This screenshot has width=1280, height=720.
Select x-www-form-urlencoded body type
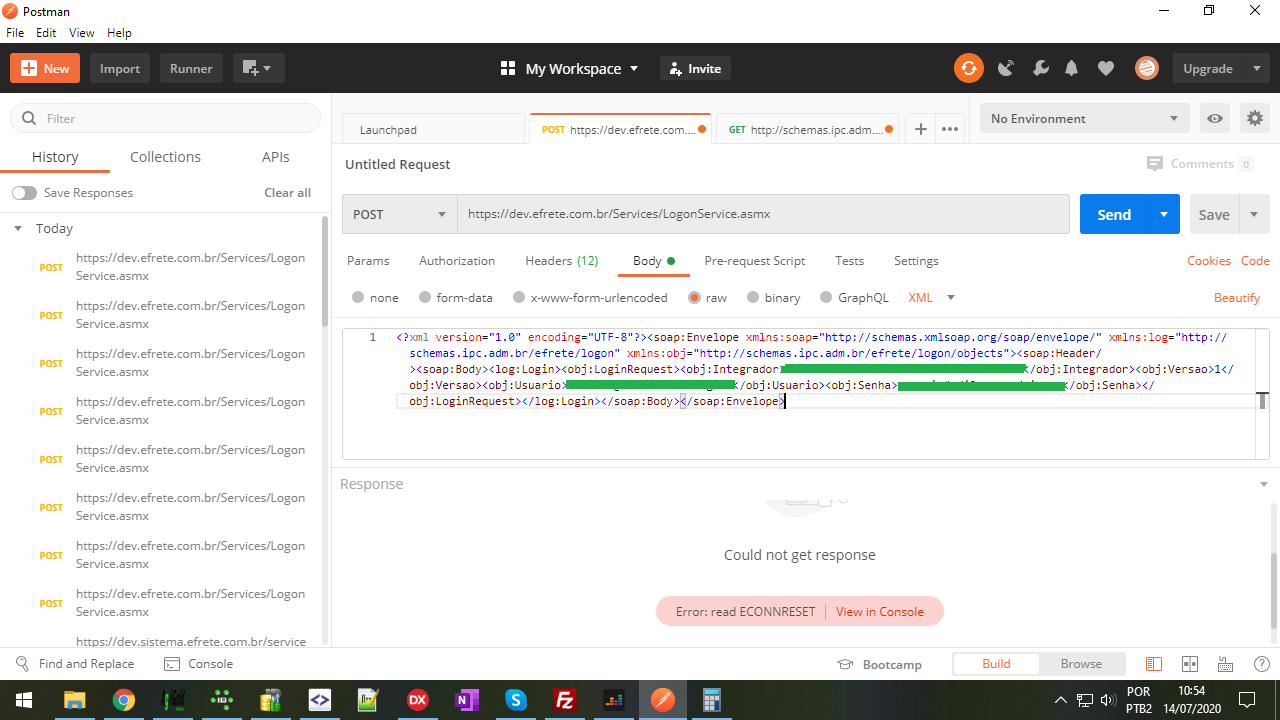point(519,298)
